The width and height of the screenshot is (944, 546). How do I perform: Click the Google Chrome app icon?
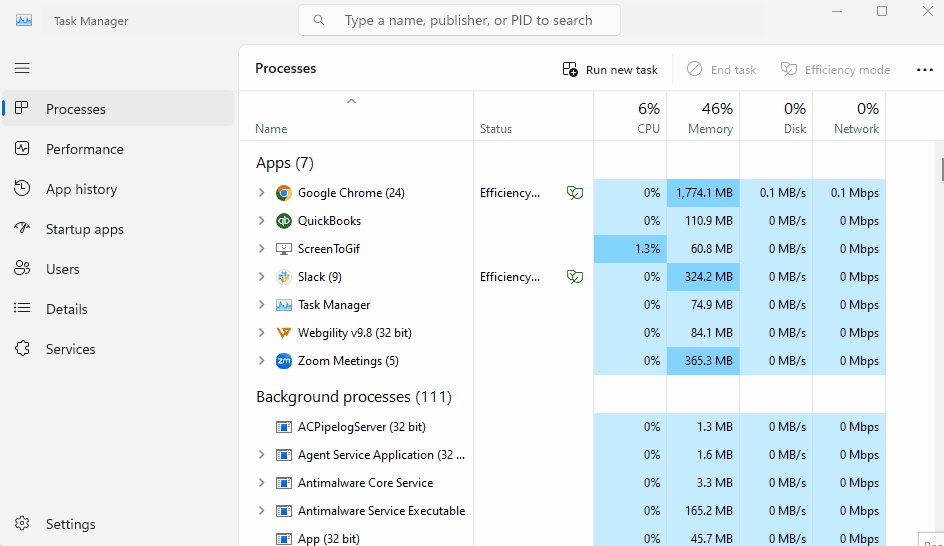[x=284, y=193]
